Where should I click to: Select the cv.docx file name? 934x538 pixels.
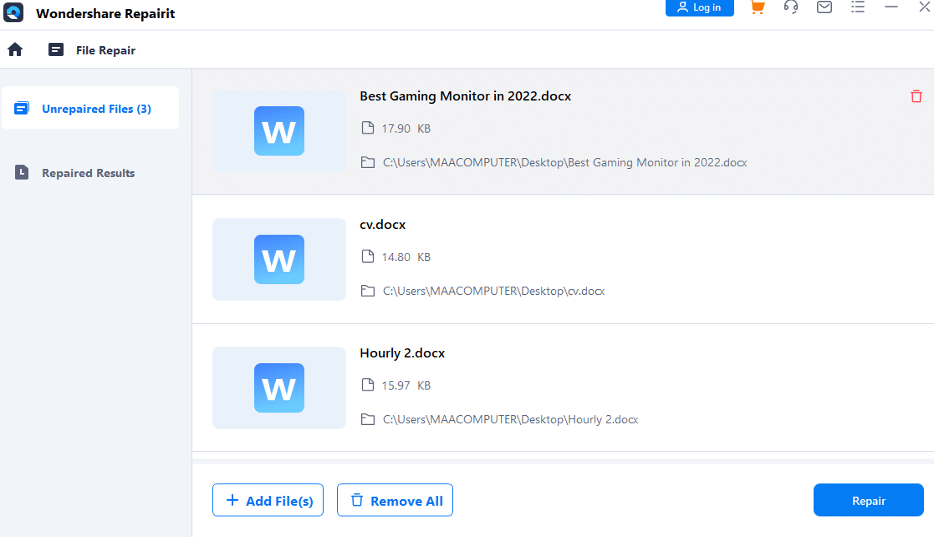point(382,225)
